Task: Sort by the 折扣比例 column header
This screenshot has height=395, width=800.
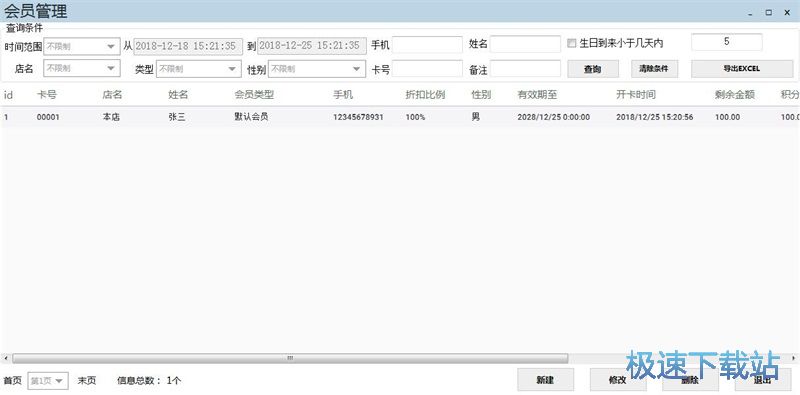Action: point(425,95)
